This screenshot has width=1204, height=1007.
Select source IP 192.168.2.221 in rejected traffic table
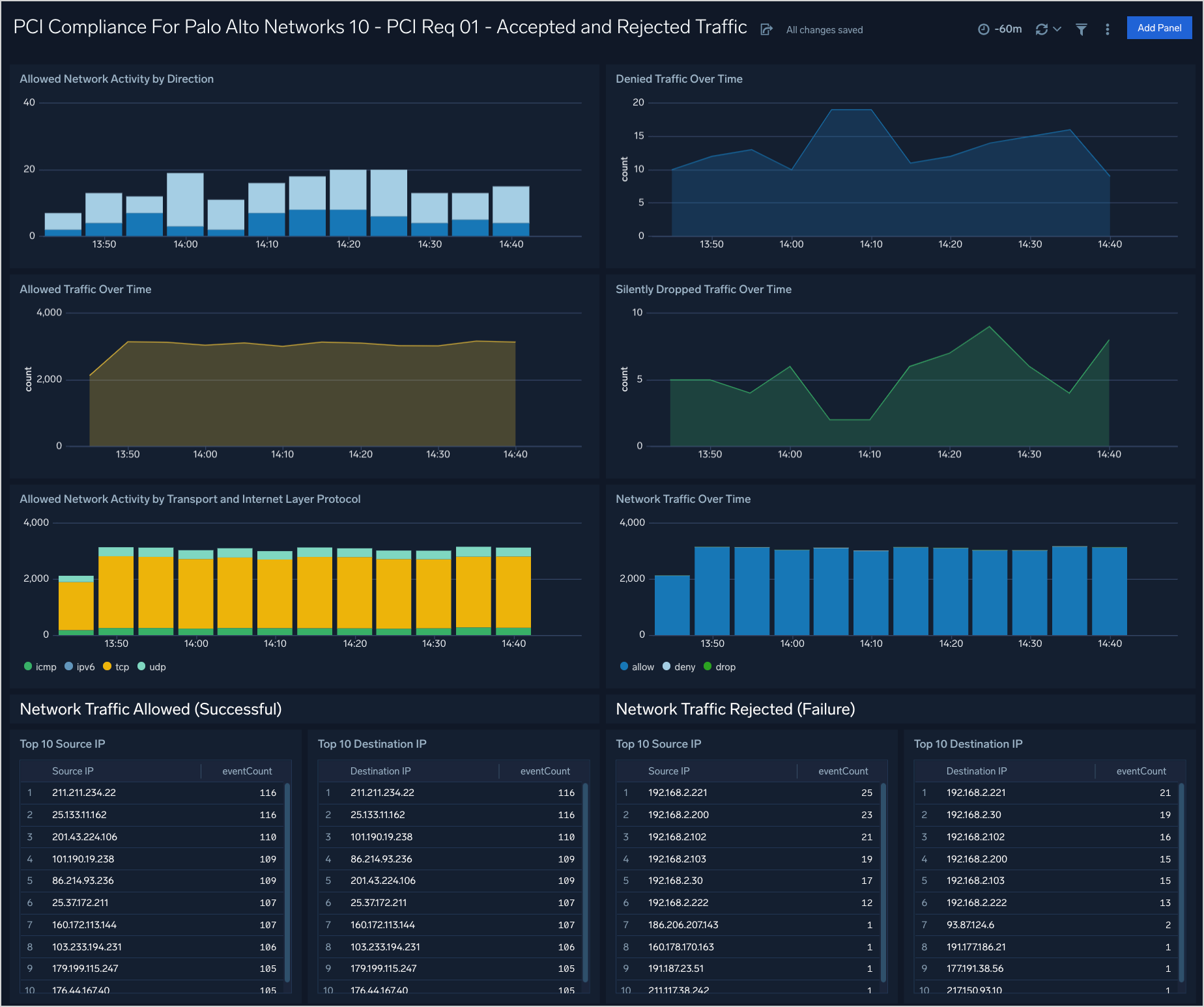678,793
